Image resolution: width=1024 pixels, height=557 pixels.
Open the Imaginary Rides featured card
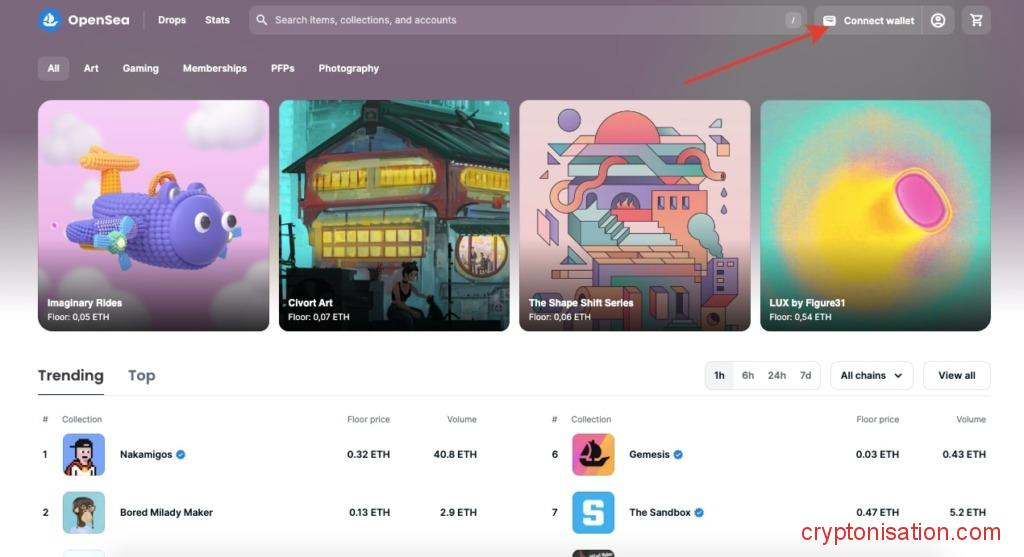(x=153, y=215)
